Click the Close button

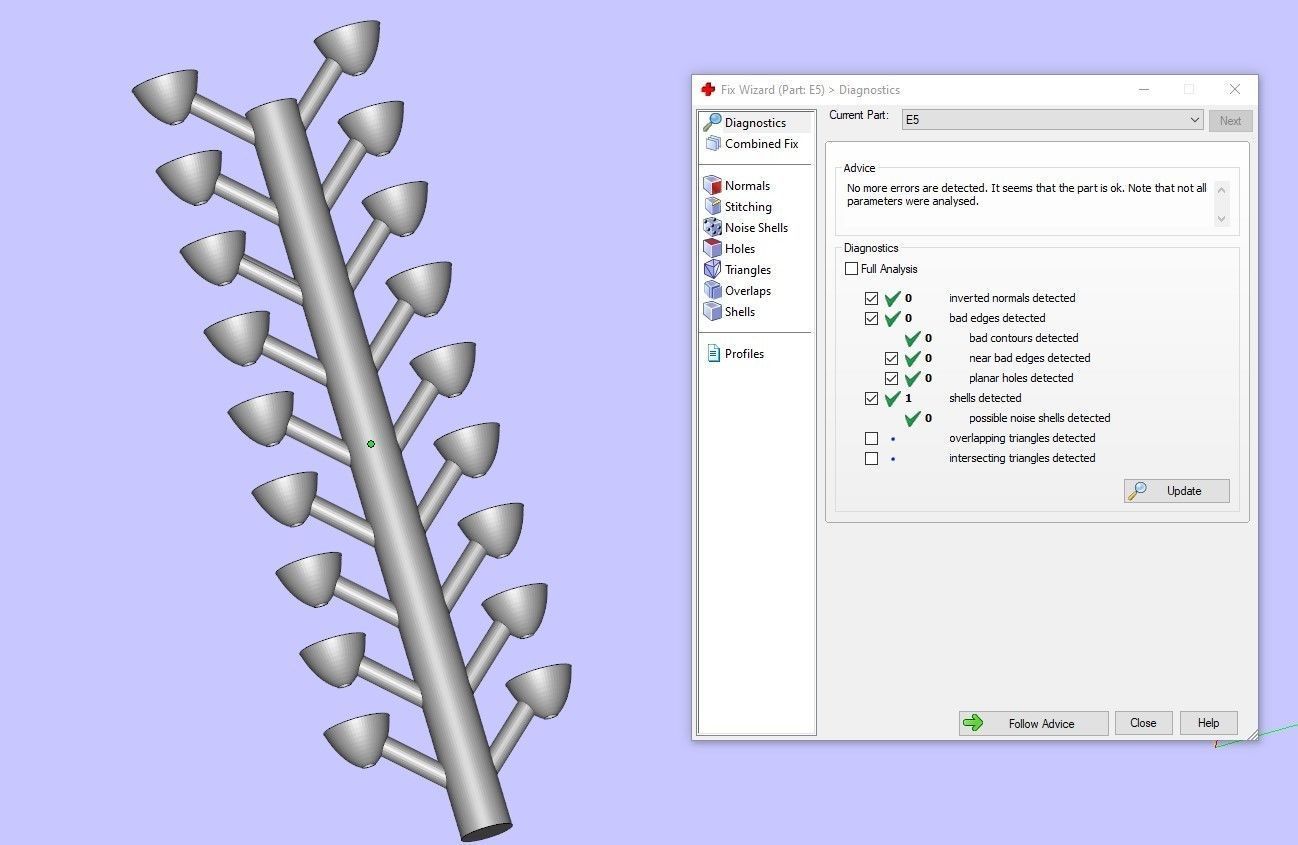pos(1143,723)
